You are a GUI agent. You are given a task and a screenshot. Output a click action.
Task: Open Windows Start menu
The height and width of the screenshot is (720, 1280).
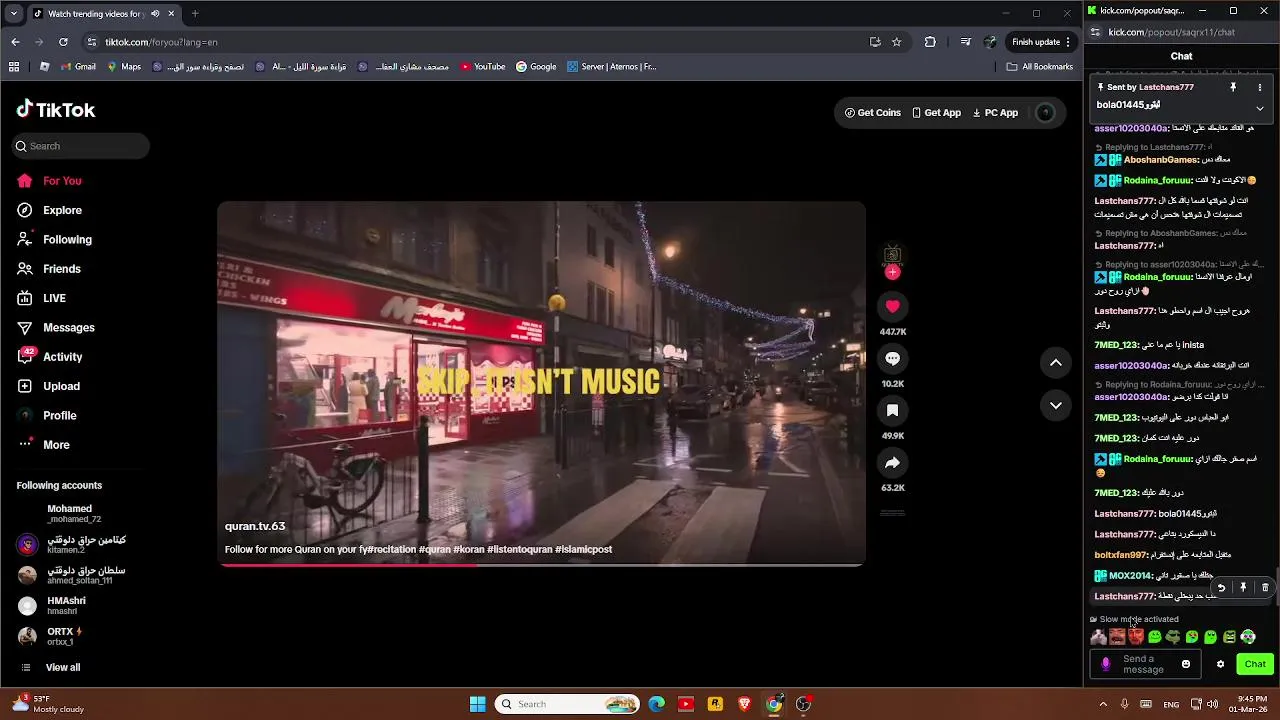tap(478, 704)
